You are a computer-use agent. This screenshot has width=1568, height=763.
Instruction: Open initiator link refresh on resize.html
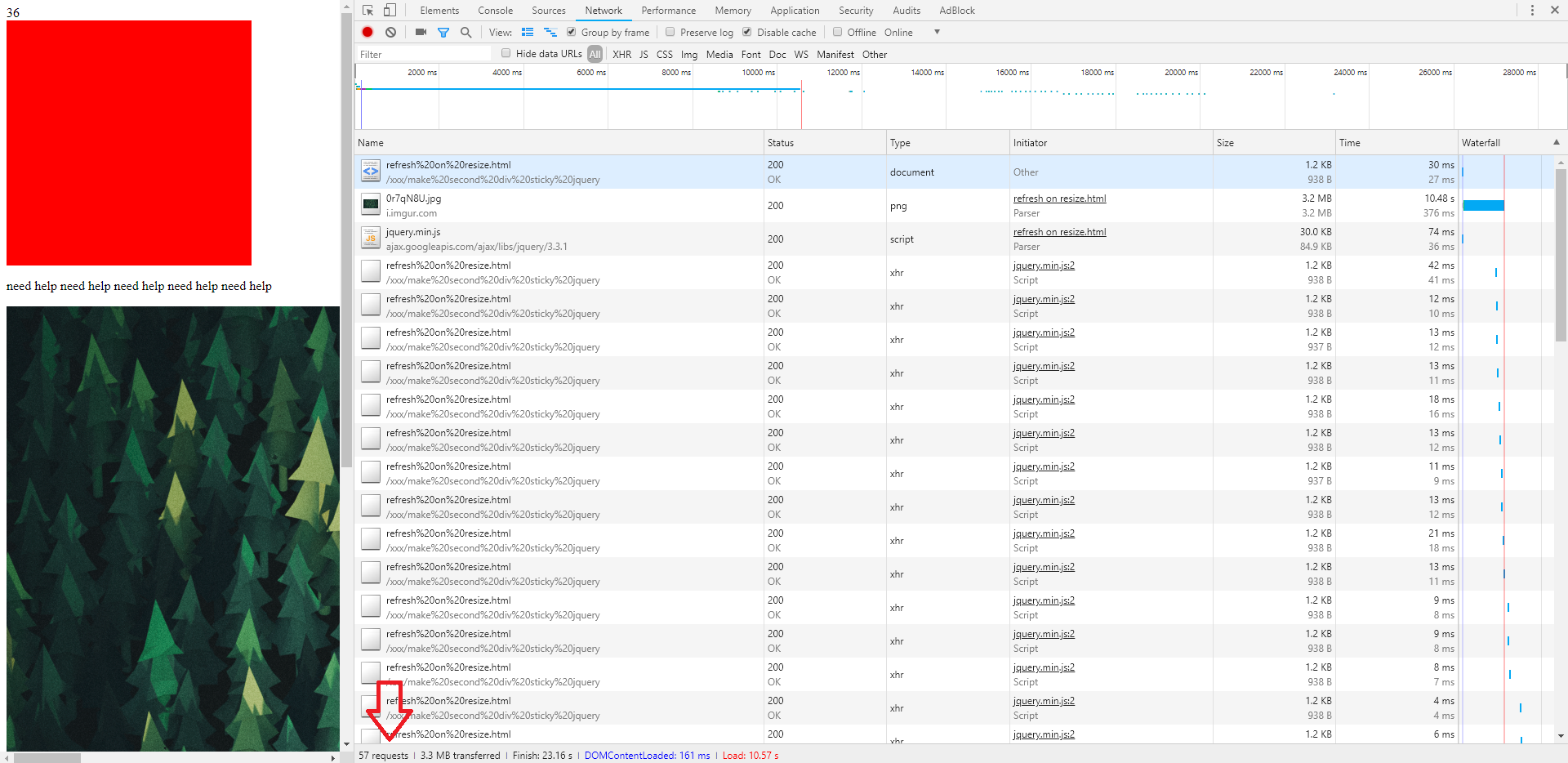1059,198
